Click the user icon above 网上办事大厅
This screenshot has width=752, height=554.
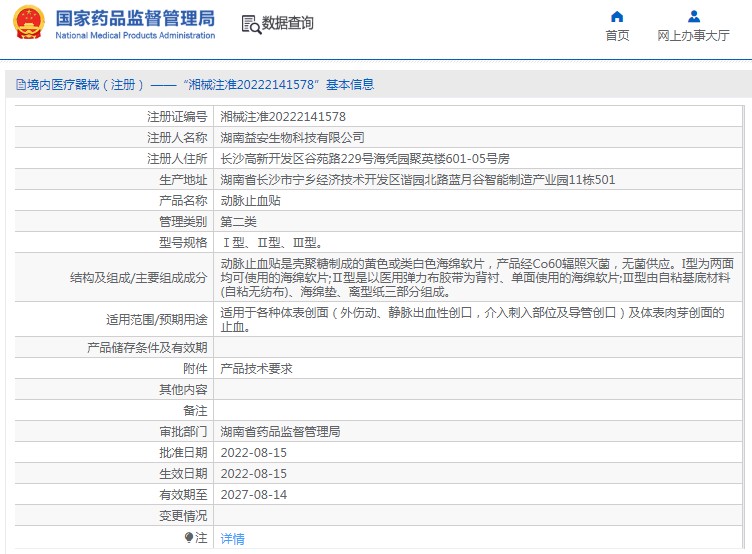pyautogui.click(x=693, y=17)
